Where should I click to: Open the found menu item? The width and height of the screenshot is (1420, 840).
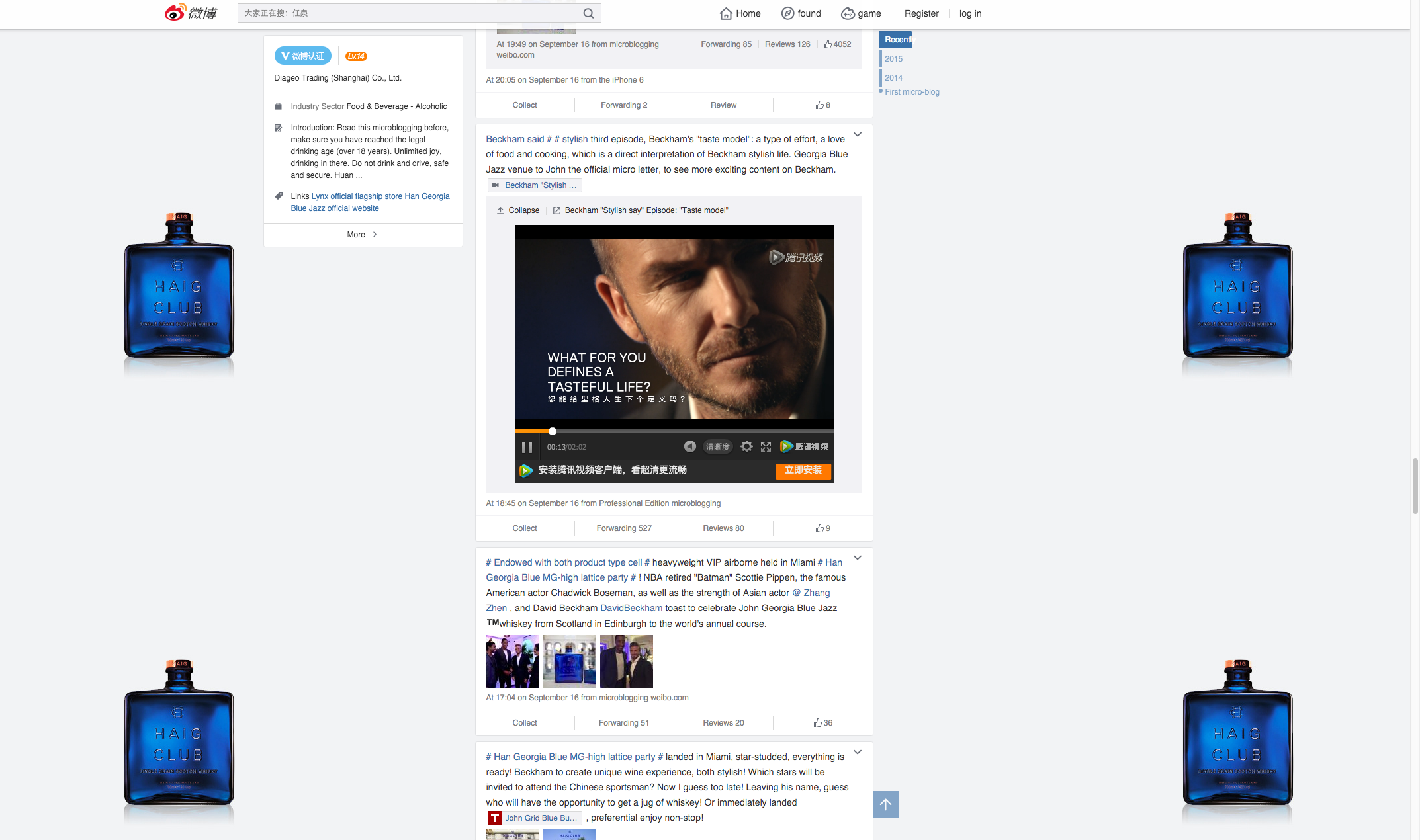pyautogui.click(x=801, y=13)
